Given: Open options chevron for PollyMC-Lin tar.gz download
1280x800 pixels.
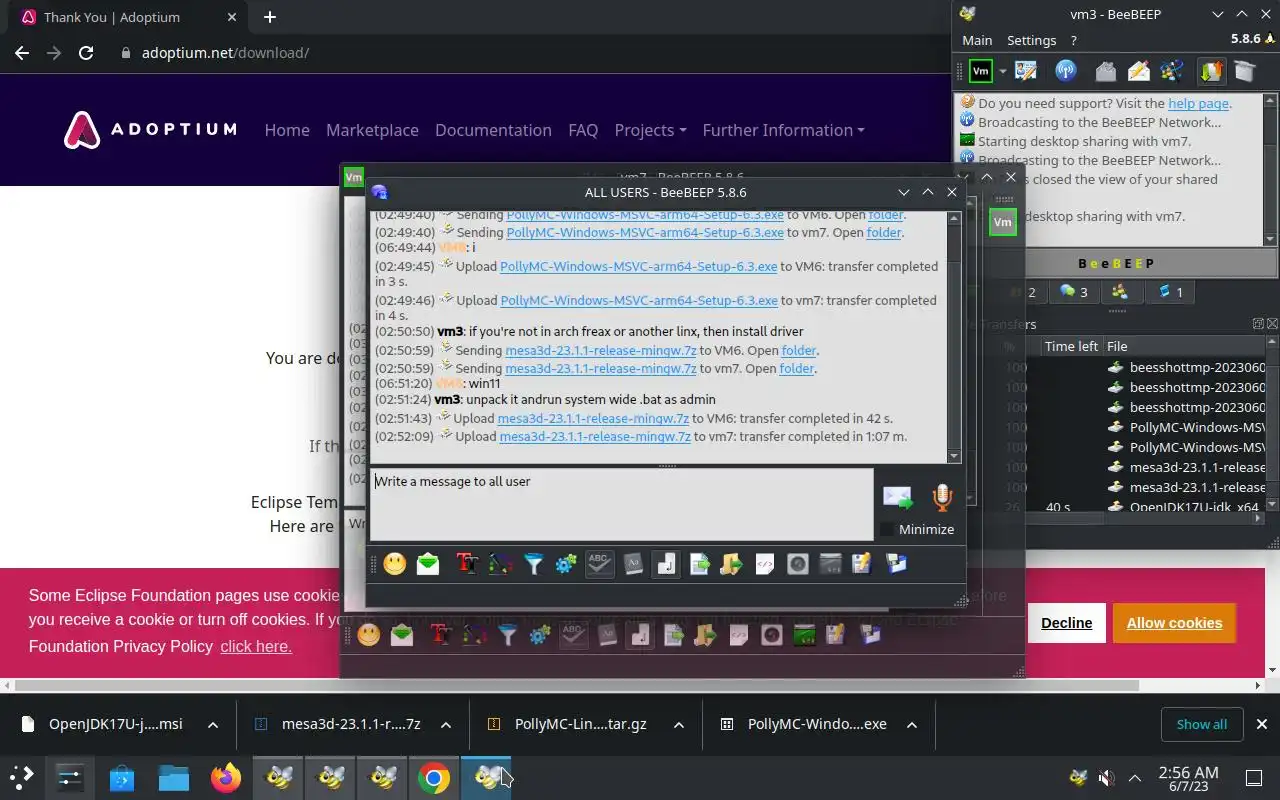Looking at the screenshot, I should coord(679,725).
